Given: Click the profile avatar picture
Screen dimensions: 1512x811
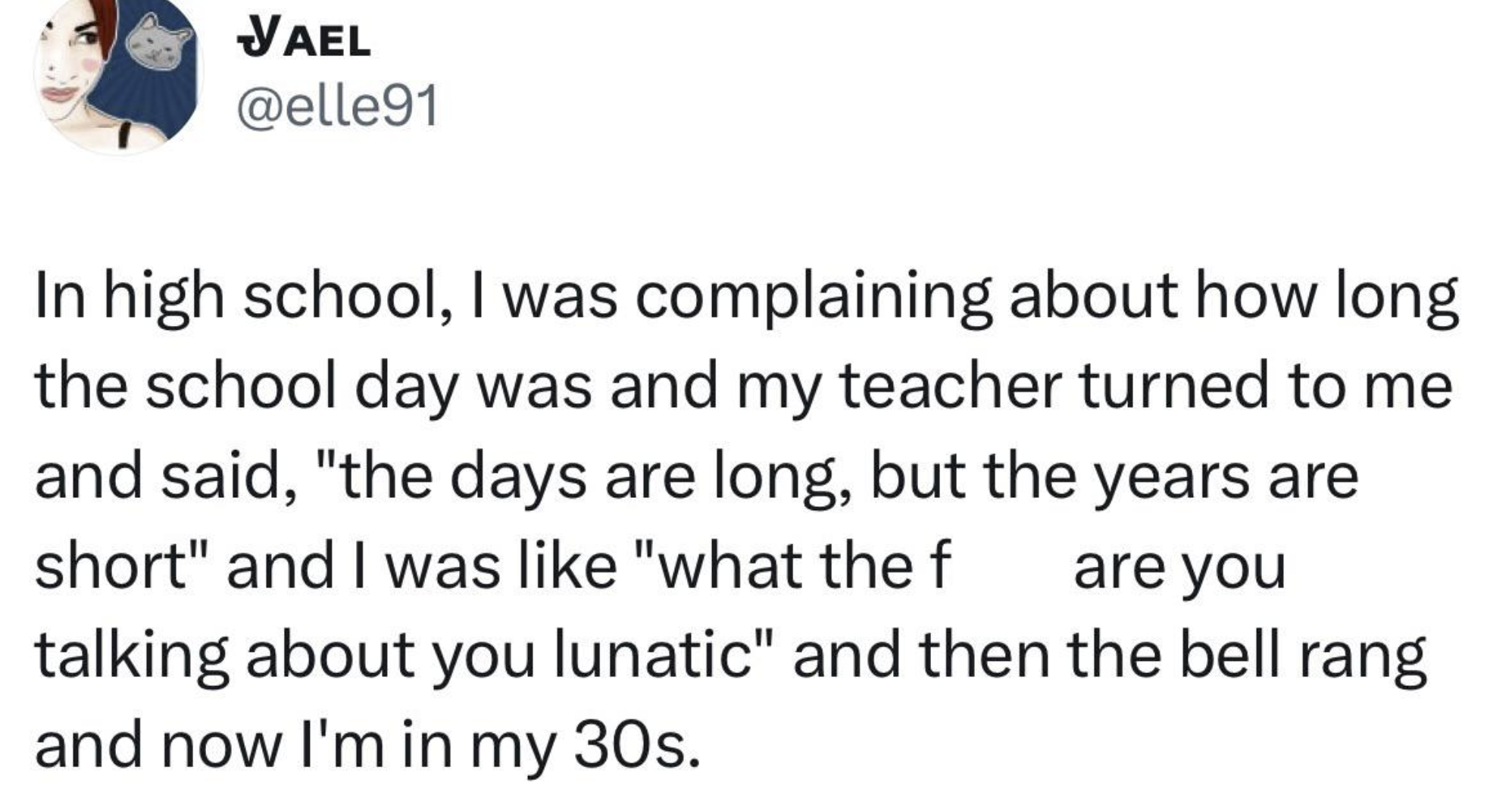Looking at the screenshot, I should [119, 74].
